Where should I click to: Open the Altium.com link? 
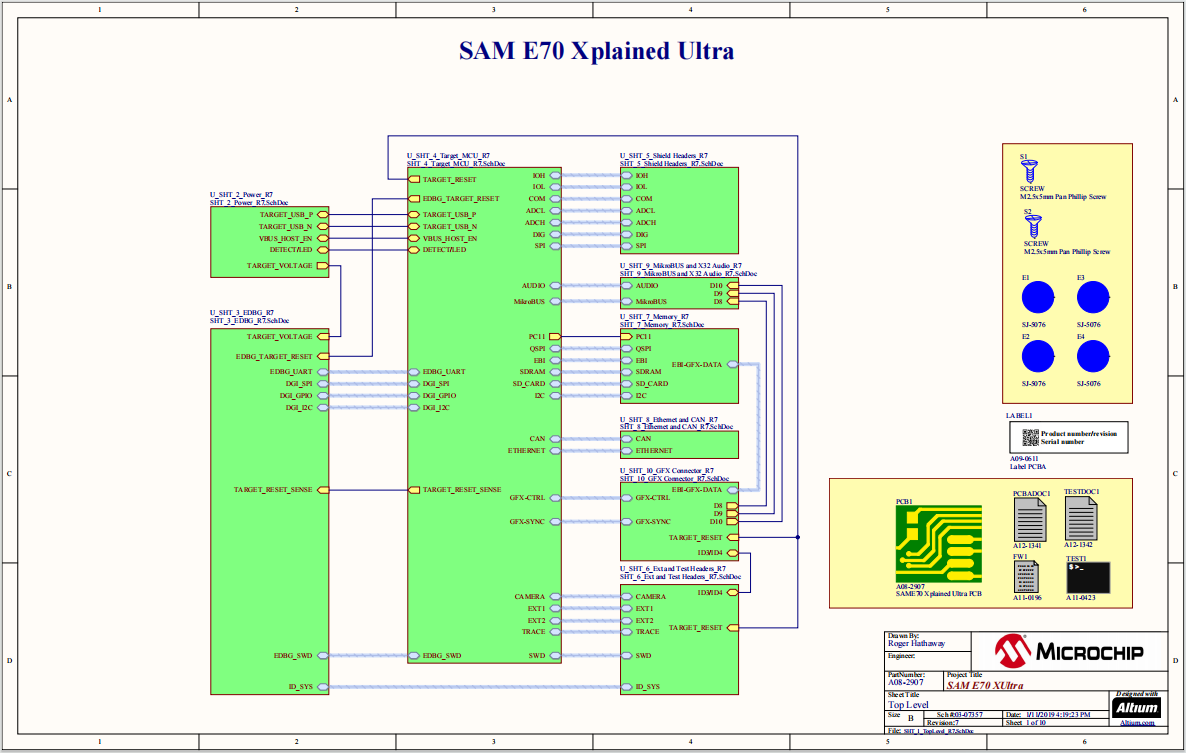[x=1136, y=722]
